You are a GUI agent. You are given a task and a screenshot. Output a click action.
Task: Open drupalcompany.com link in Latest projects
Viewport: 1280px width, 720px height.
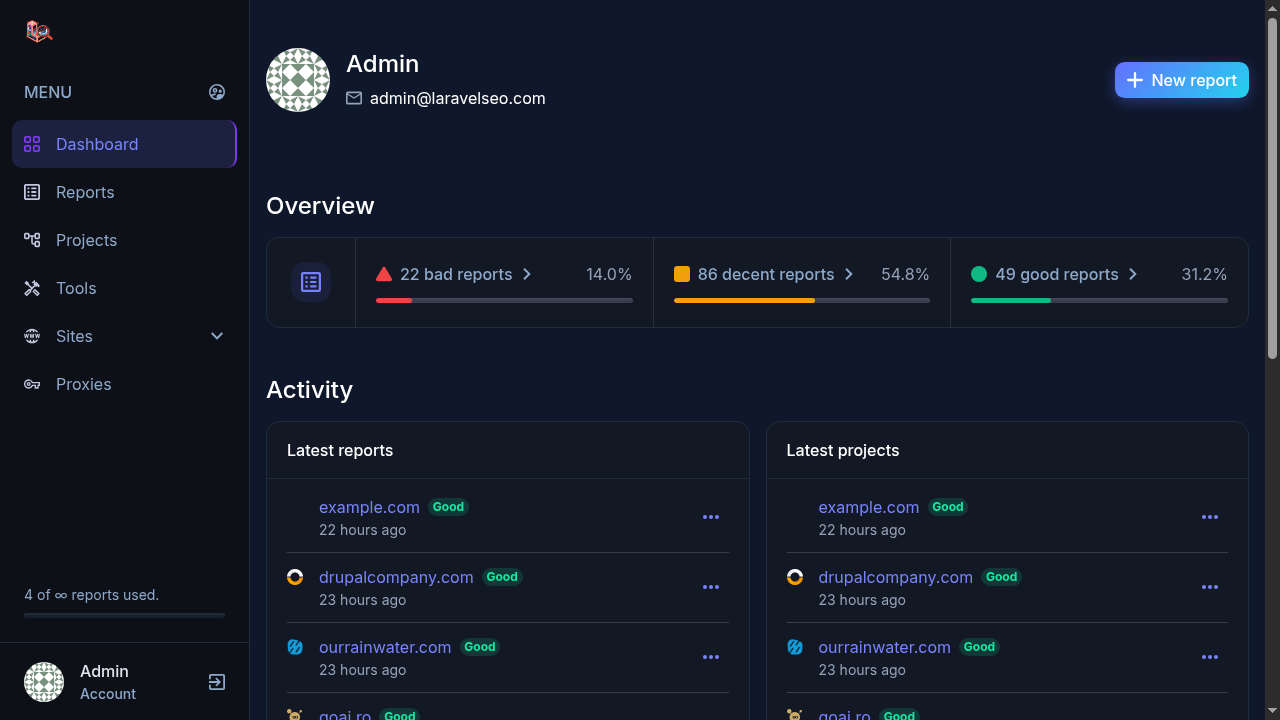click(x=896, y=577)
